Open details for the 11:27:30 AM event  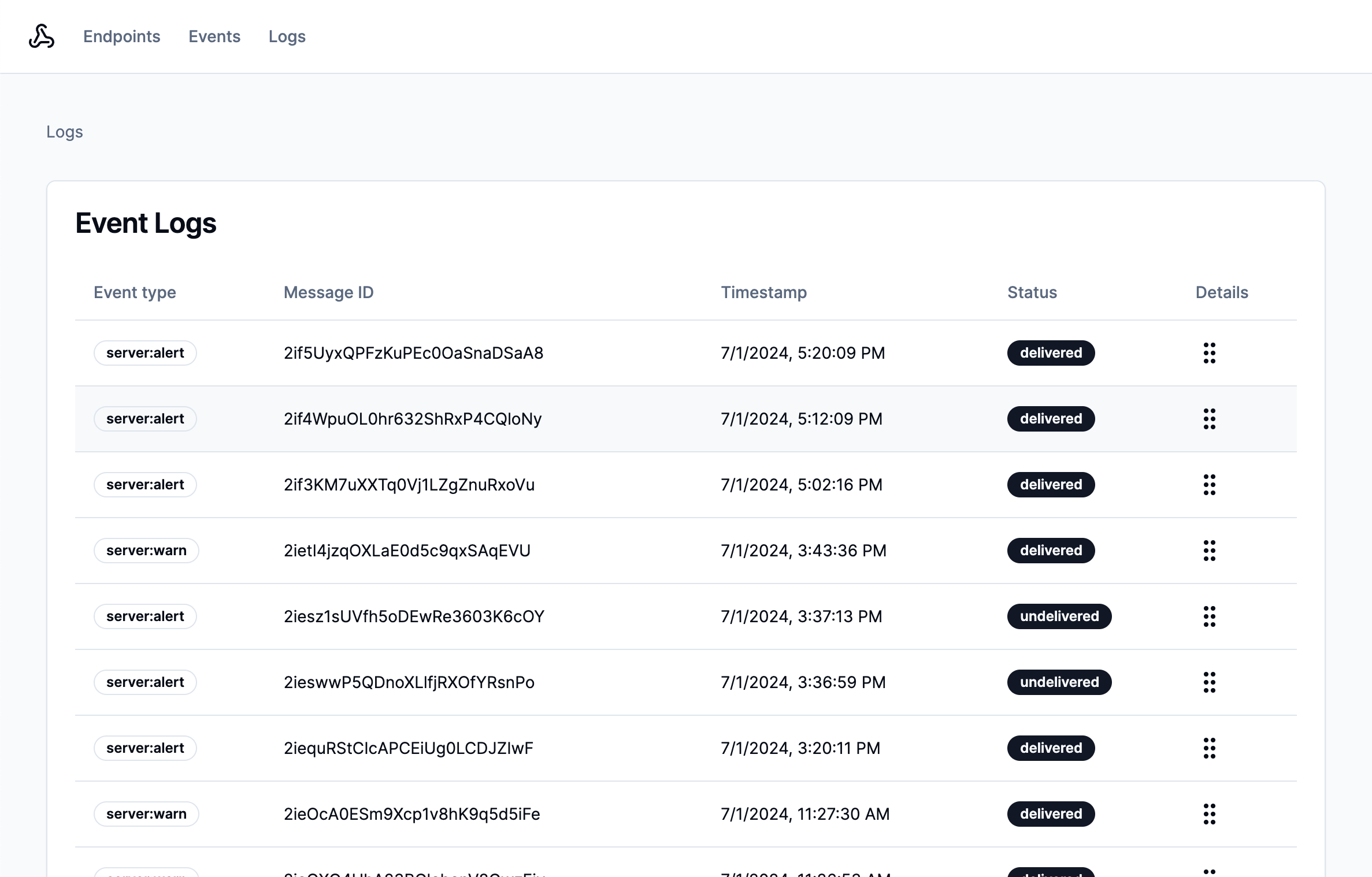click(1210, 814)
